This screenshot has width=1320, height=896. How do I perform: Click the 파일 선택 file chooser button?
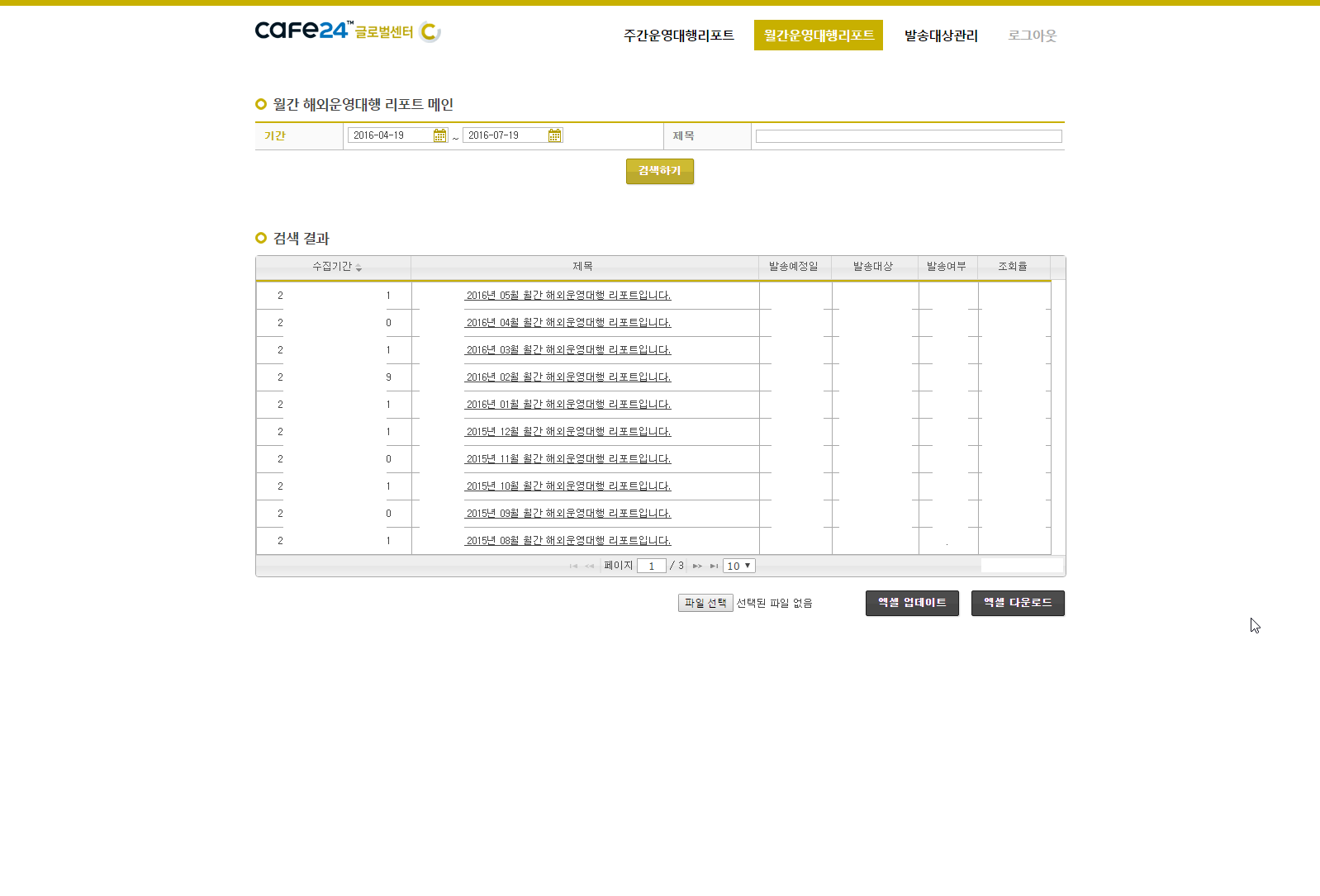pyautogui.click(x=705, y=603)
